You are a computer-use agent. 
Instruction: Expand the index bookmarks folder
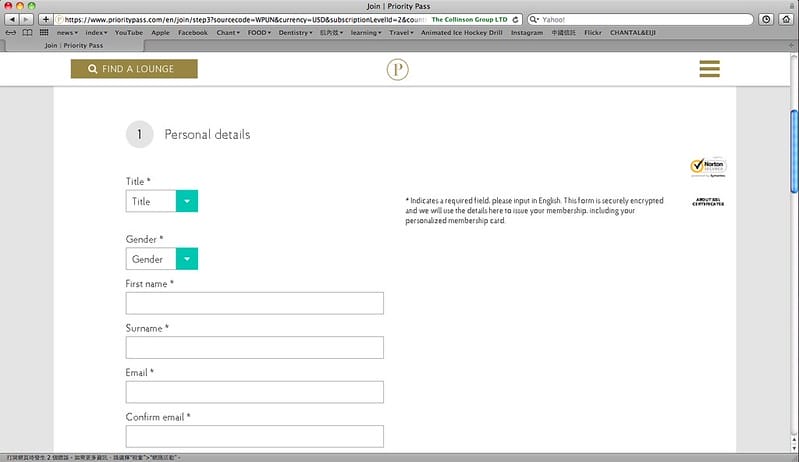[x=96, y=33]
